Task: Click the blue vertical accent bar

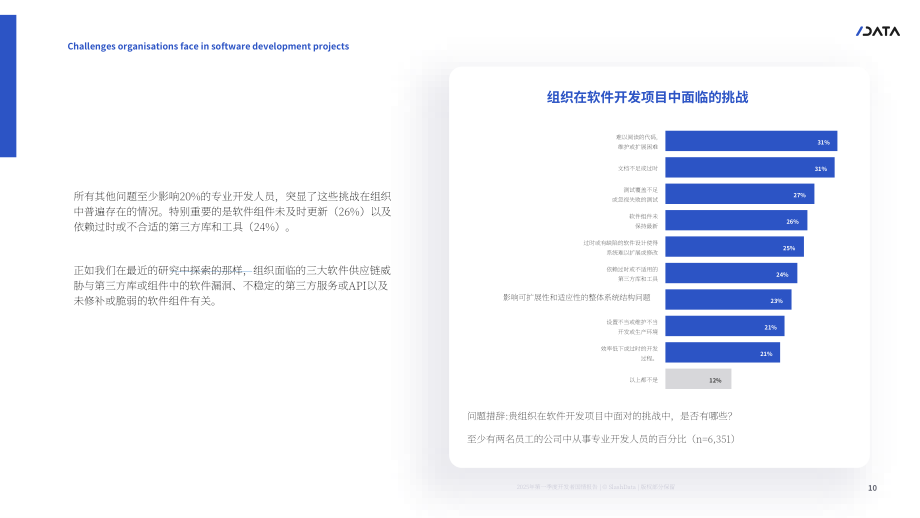Action: tap(8, 86)
